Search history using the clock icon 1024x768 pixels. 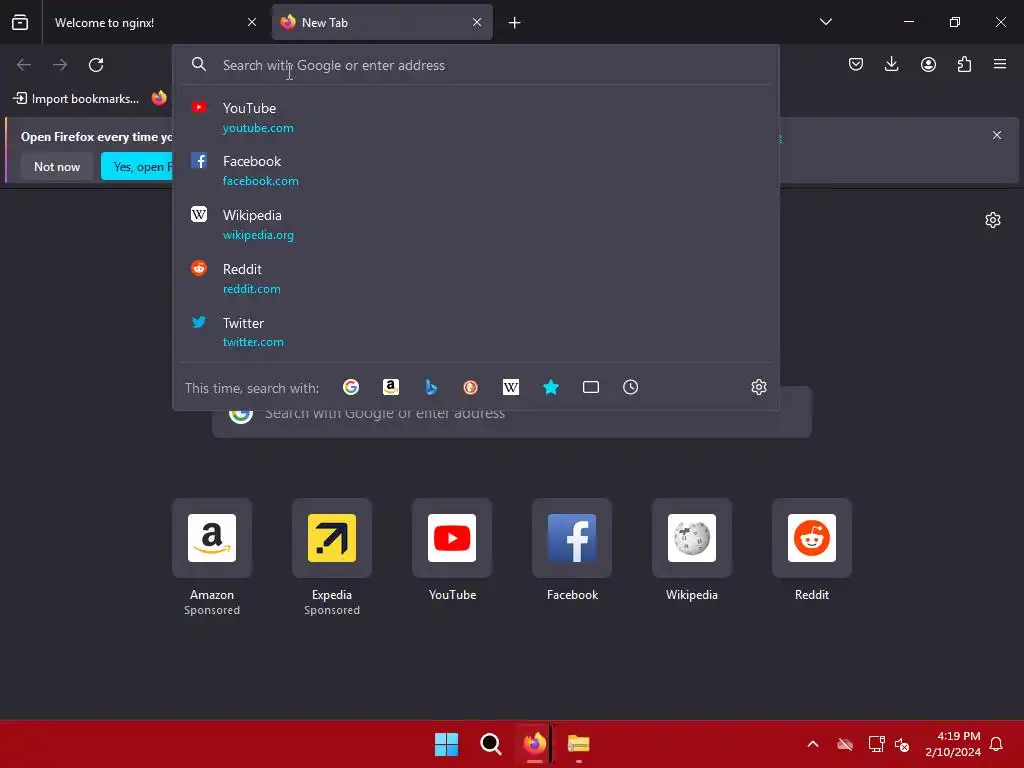tap(630, 387)
